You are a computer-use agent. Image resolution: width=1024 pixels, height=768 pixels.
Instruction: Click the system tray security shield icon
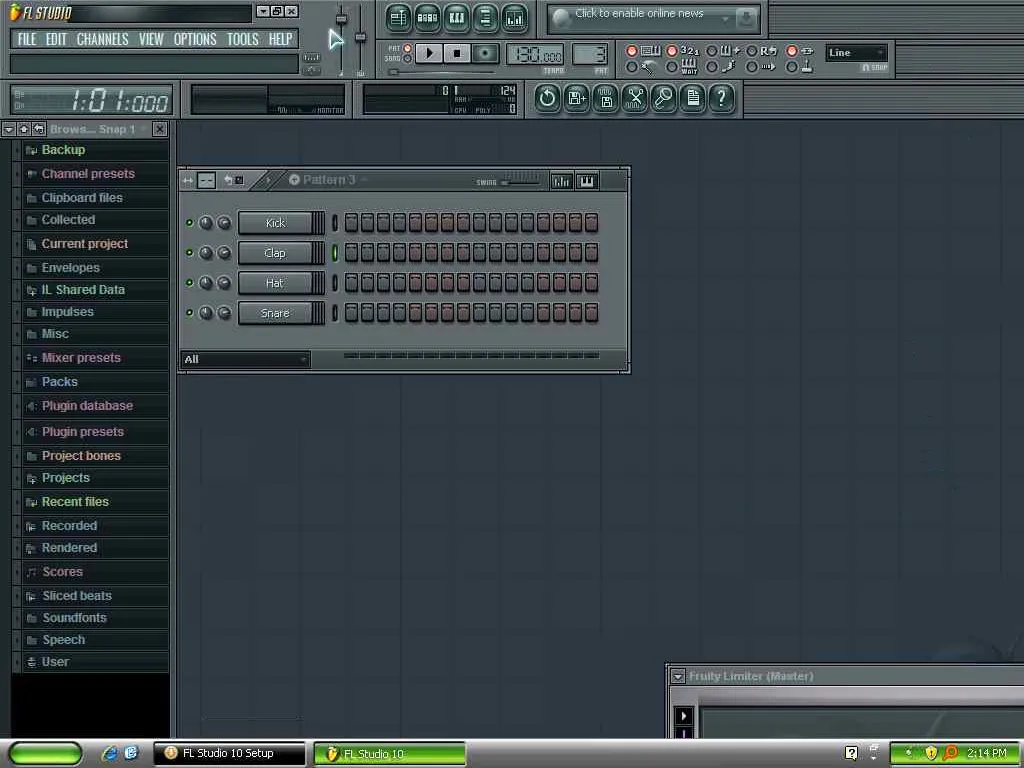(x=931, y=753)
